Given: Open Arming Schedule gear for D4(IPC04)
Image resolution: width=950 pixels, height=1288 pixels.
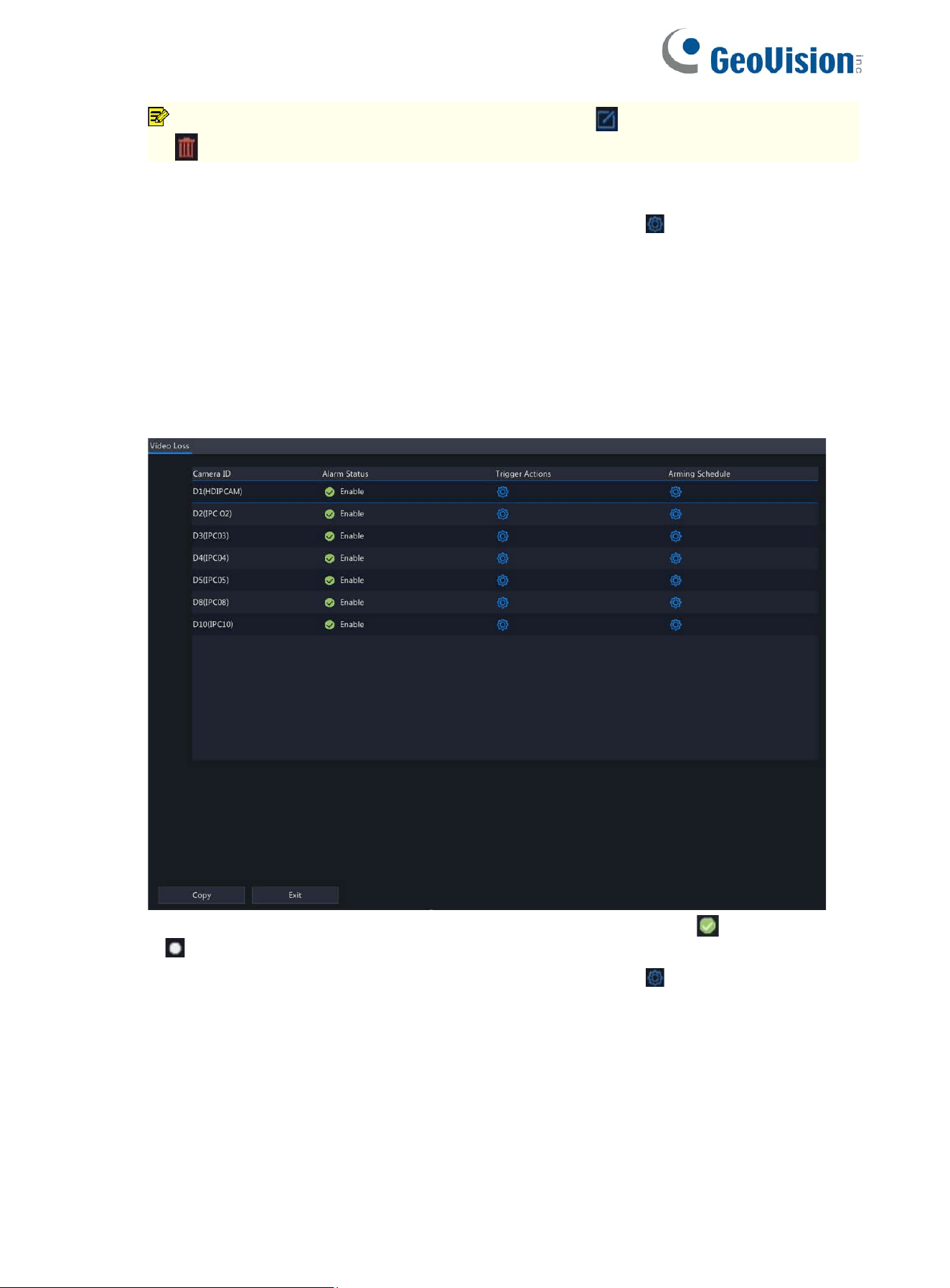Looking at the screenshot, I should pos(675,559).
